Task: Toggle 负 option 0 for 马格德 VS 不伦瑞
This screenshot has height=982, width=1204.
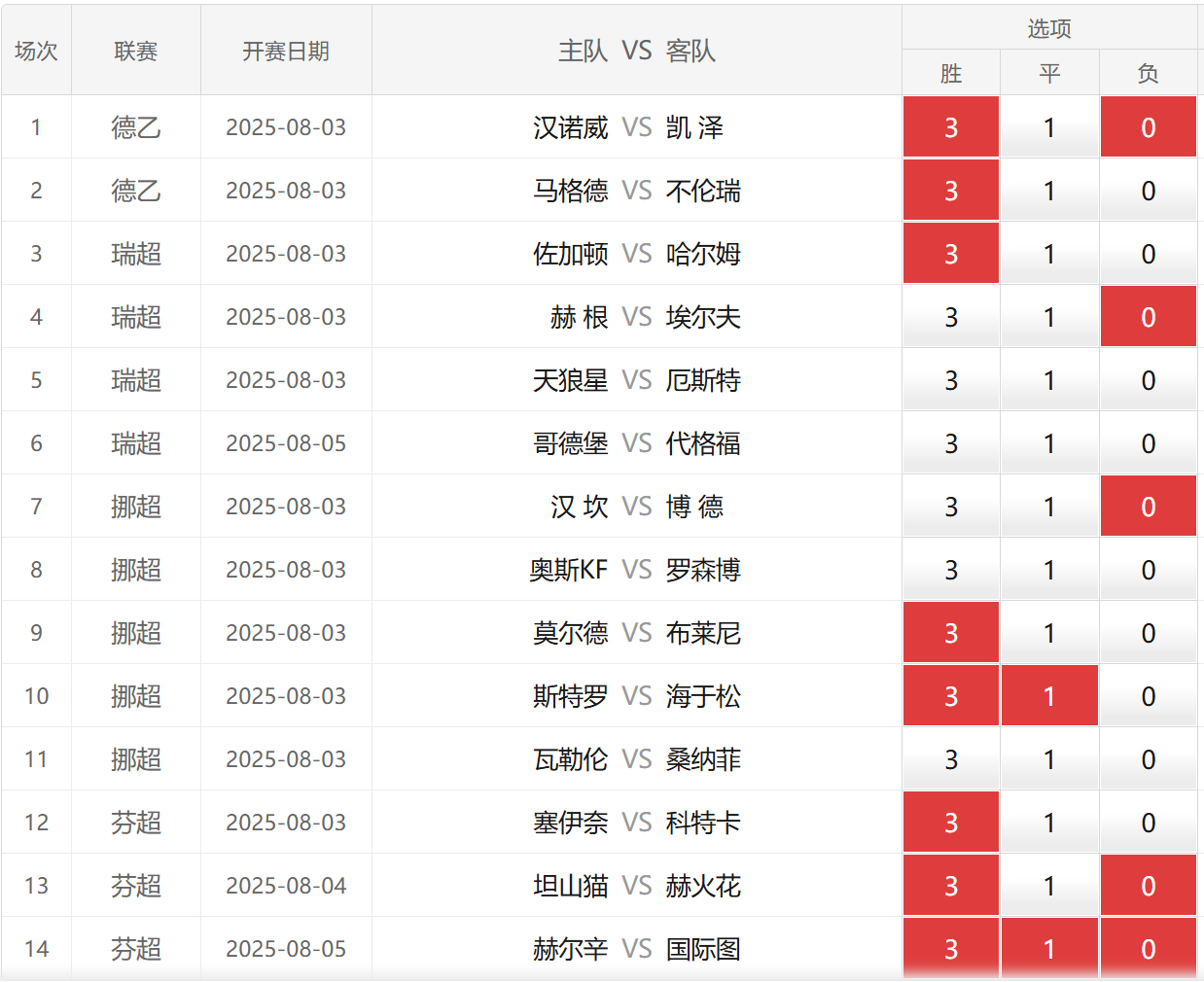Action: coord(1149,191)
